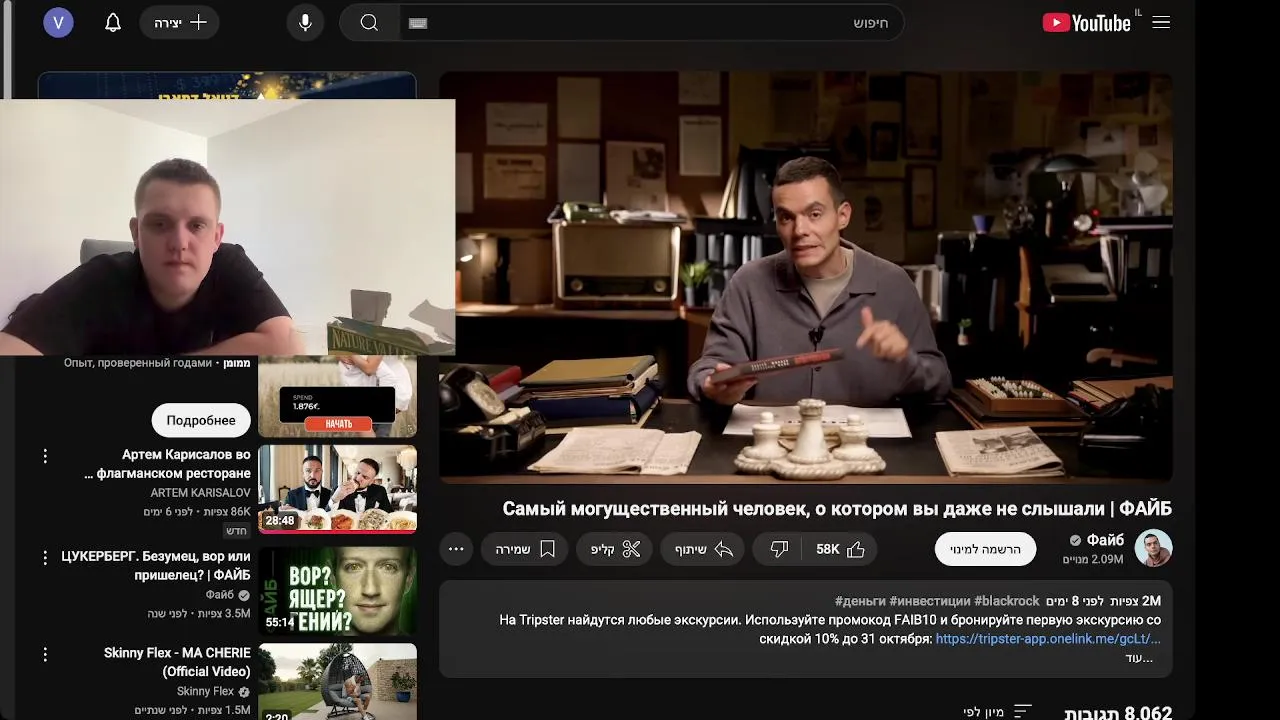Open more actions three-dot menu under video

[456, 549]
